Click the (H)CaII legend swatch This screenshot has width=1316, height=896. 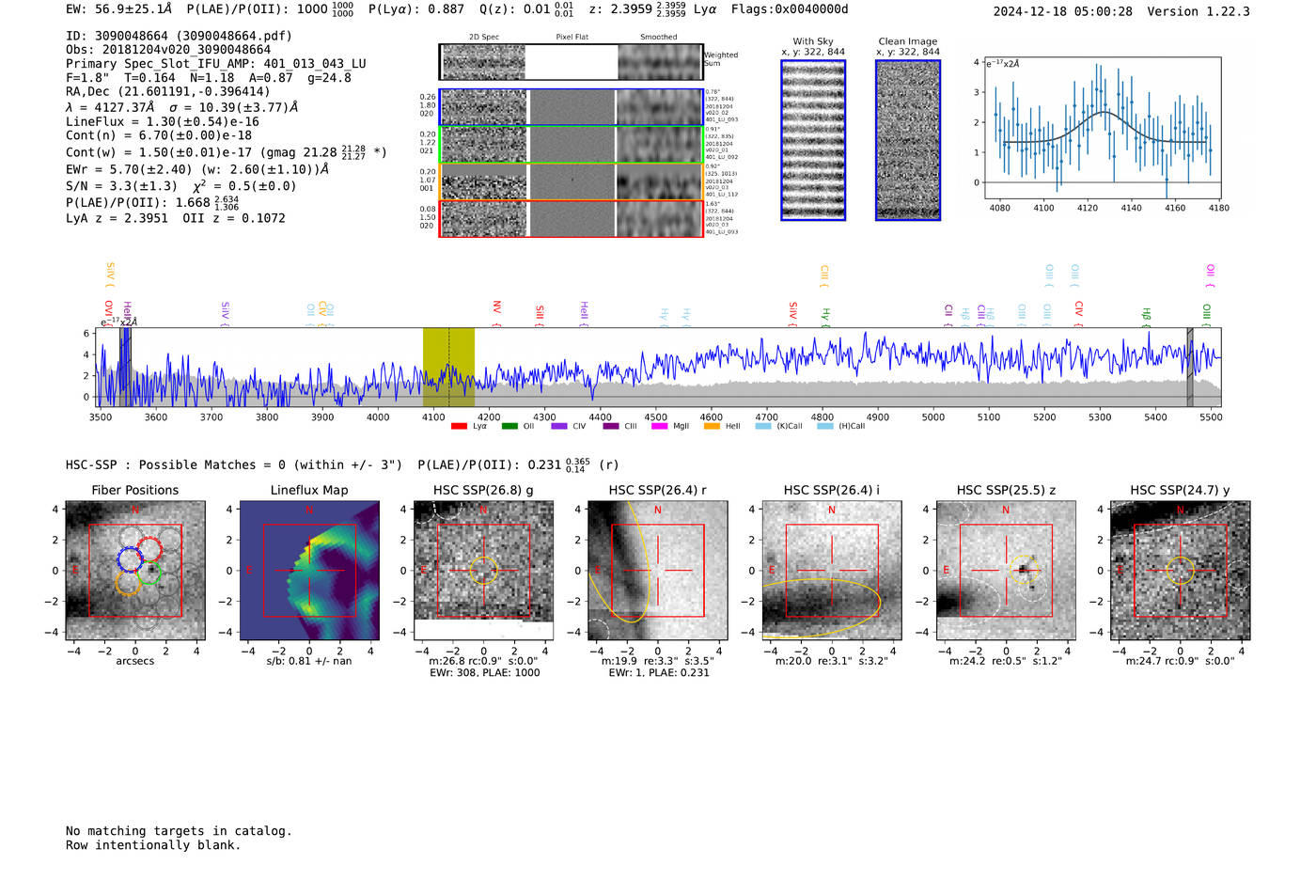pos(825,426)
